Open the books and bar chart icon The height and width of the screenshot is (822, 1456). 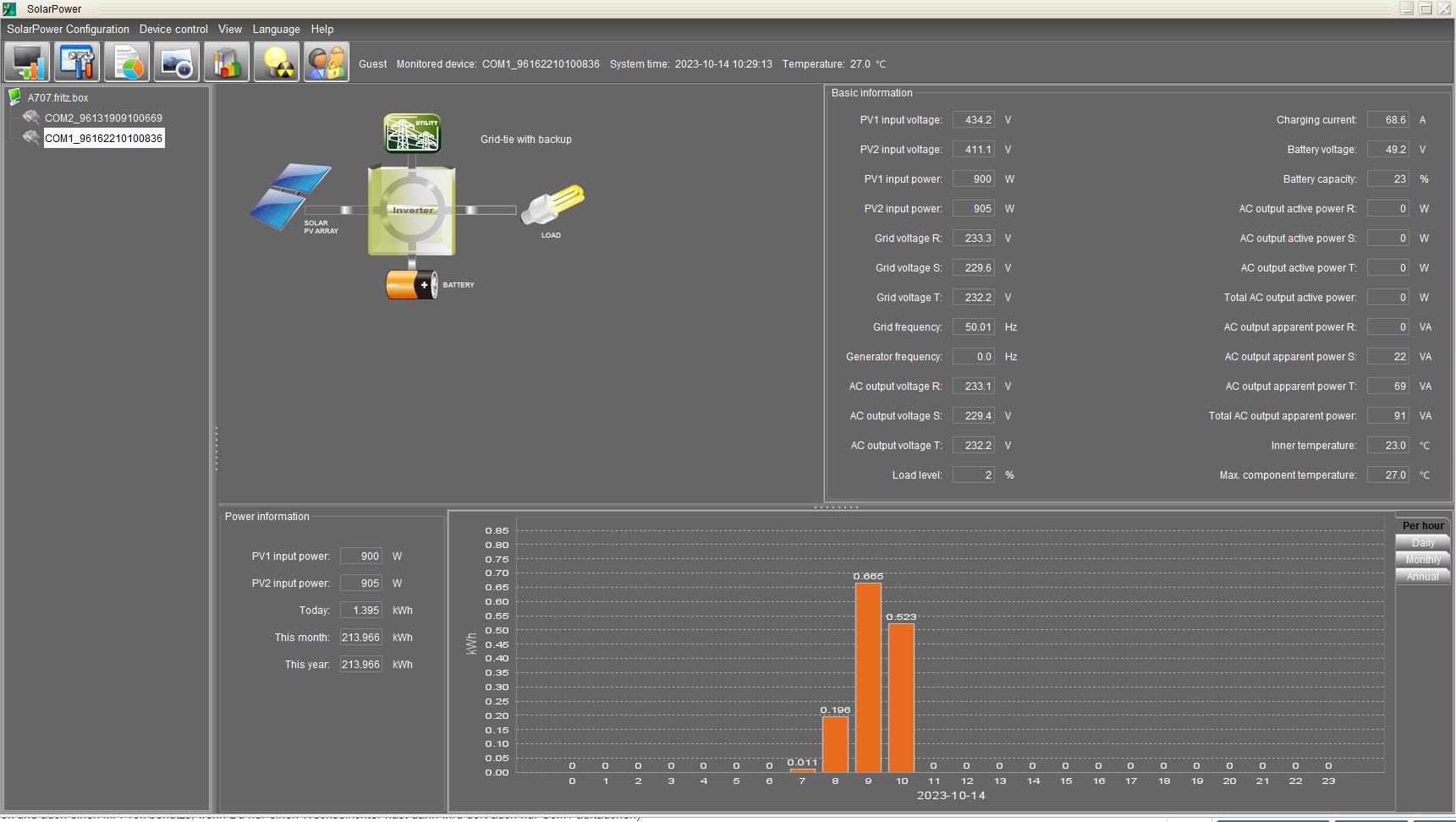pyautogui.click(x=227, y=63)
